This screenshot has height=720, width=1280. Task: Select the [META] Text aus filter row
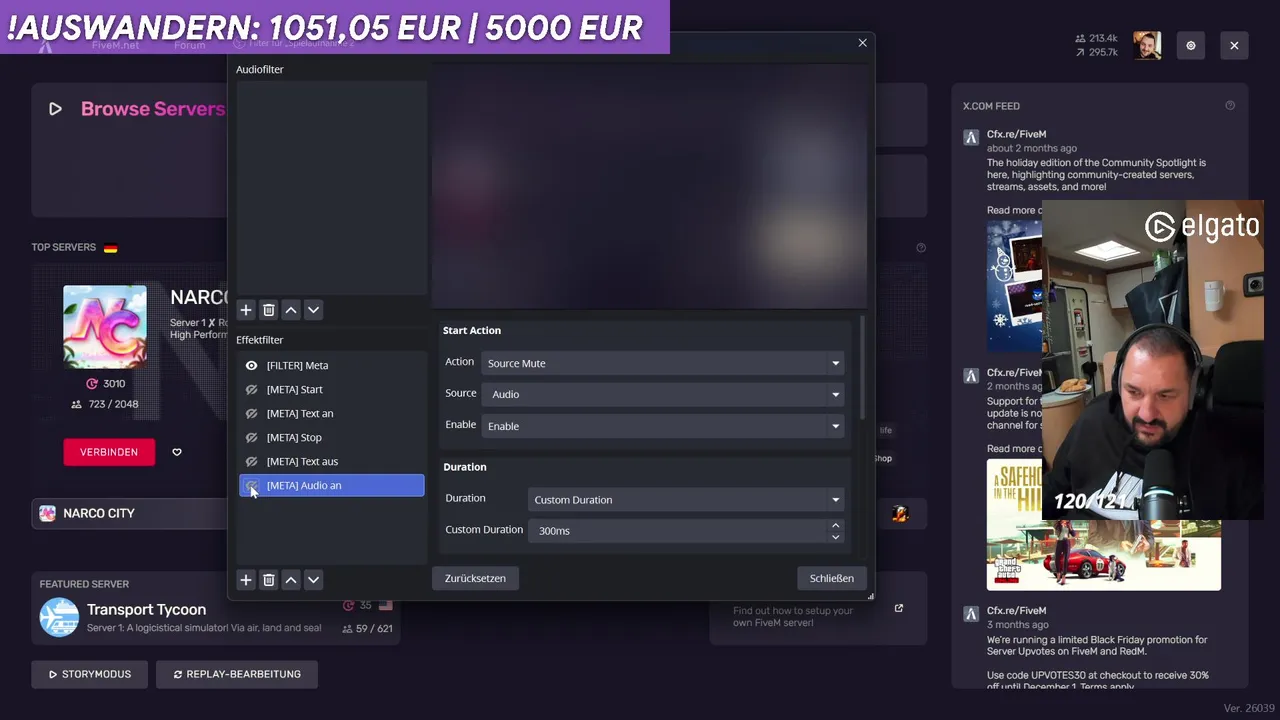coord(332,462)
